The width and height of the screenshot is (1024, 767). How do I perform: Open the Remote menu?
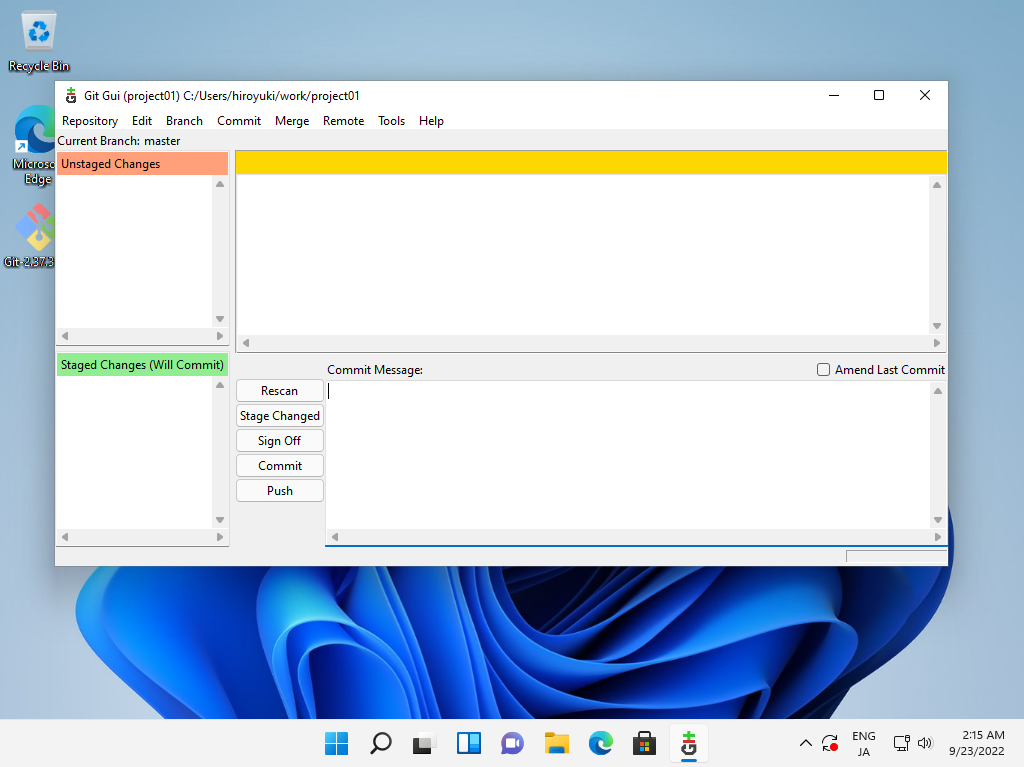pyautogui.click(x=343, y=120)
